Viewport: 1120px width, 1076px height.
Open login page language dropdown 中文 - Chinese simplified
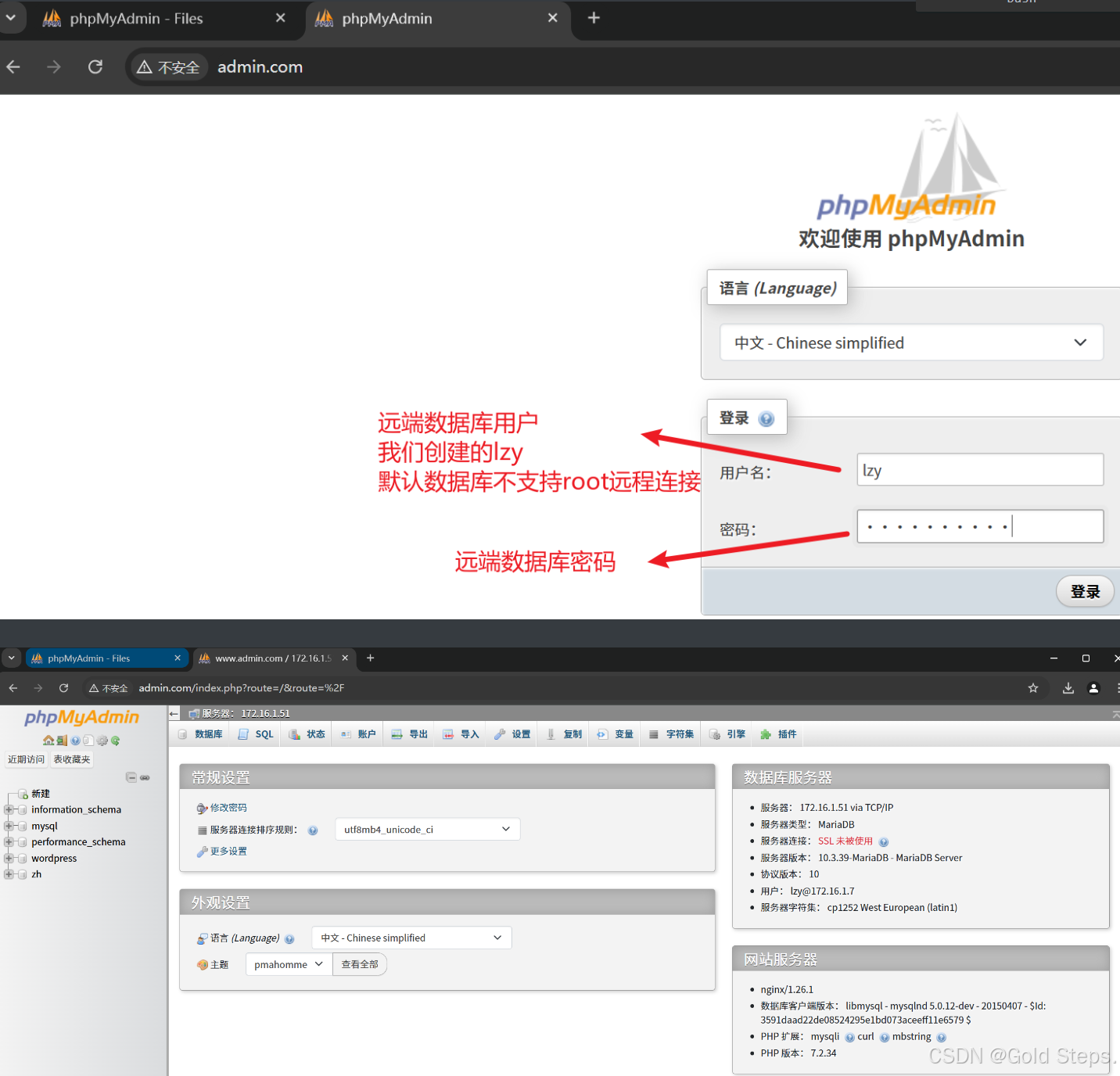click(x=911, y=343)
